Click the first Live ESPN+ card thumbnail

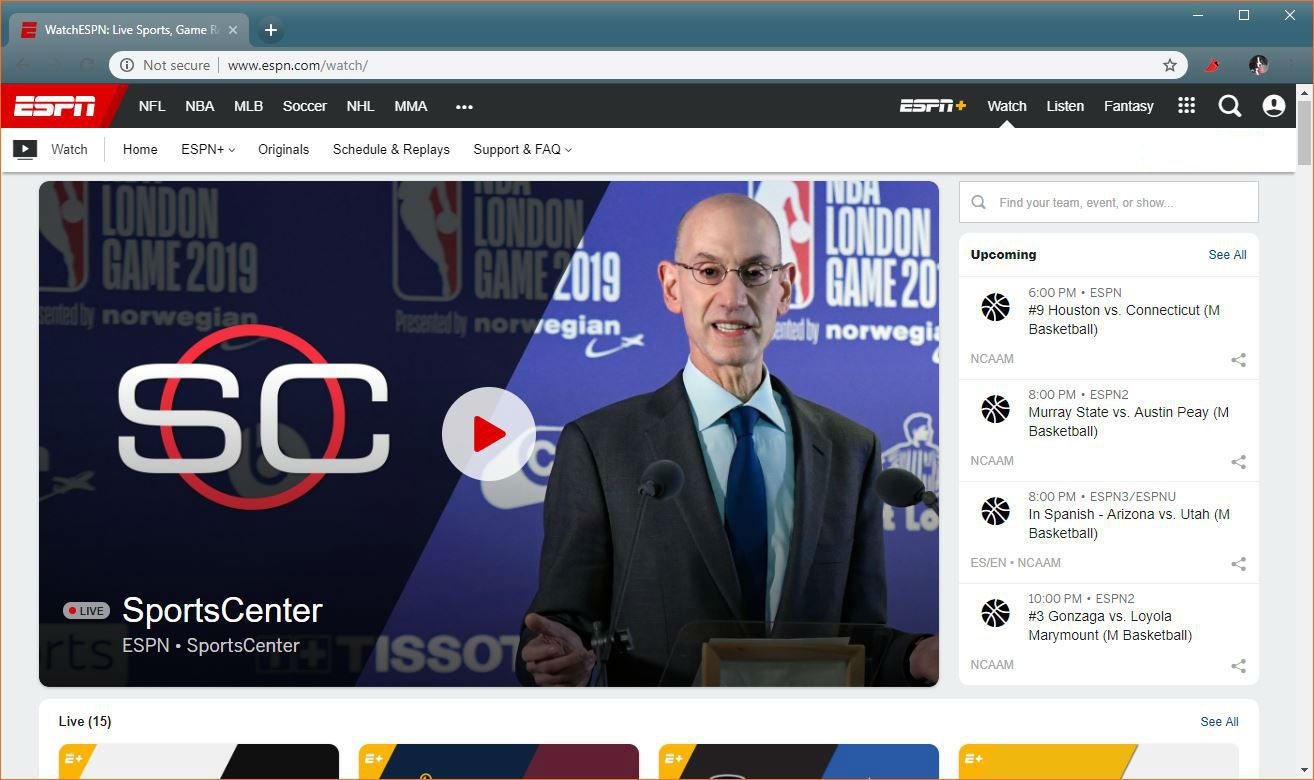click(199, 761)
